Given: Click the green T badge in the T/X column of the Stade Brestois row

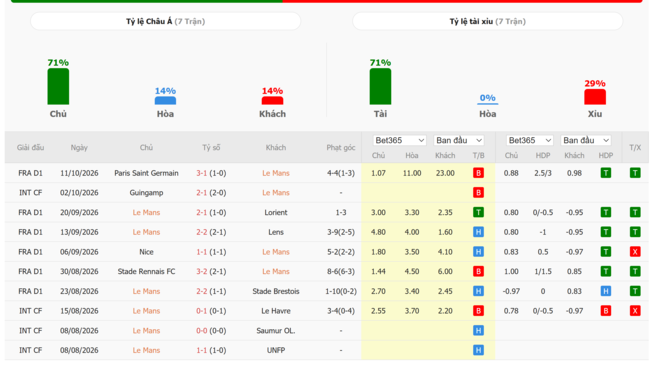Looking at the screenshot, I should coord(635,291).
